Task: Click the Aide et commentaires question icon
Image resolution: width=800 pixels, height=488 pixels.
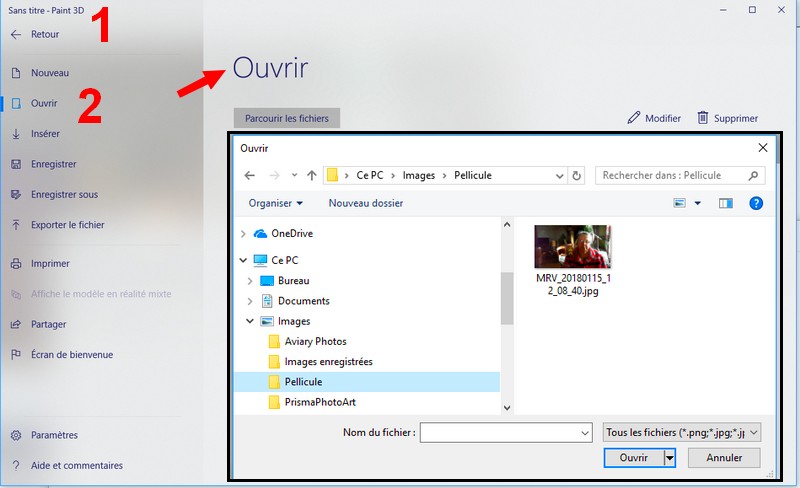Action: tap(16, 466)
